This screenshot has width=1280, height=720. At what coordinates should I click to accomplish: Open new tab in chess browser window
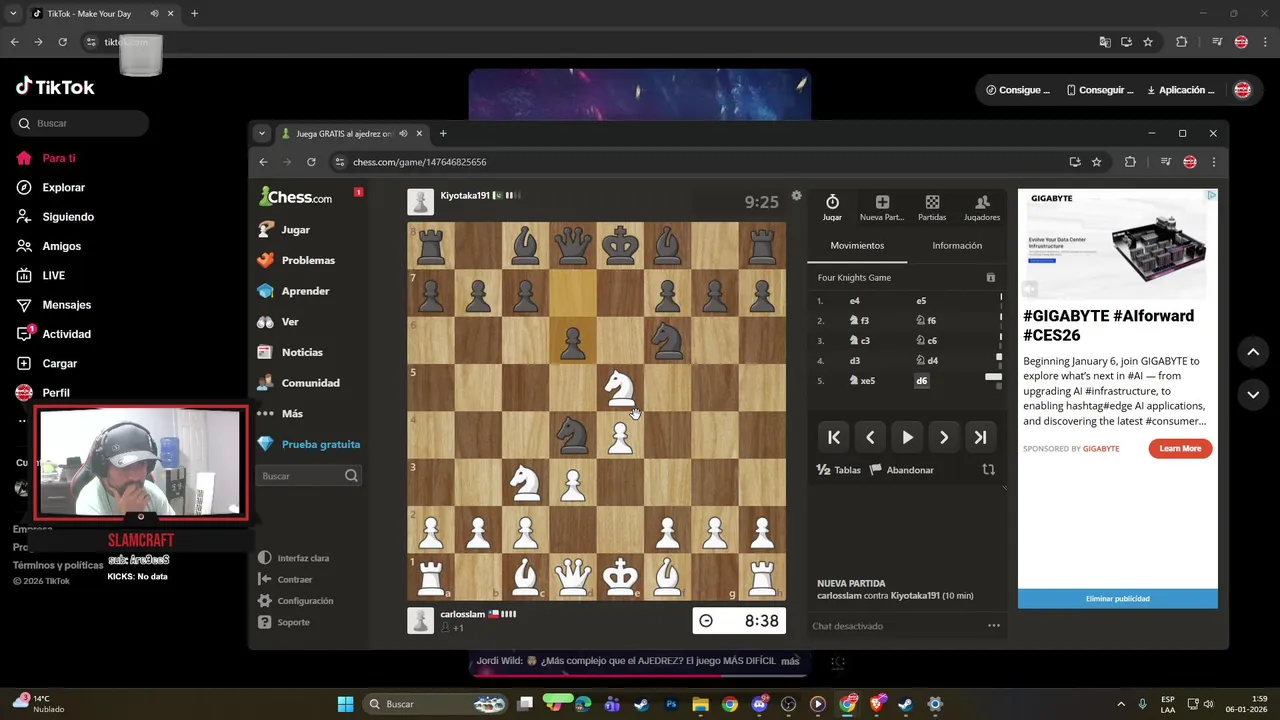pos(443,133)
